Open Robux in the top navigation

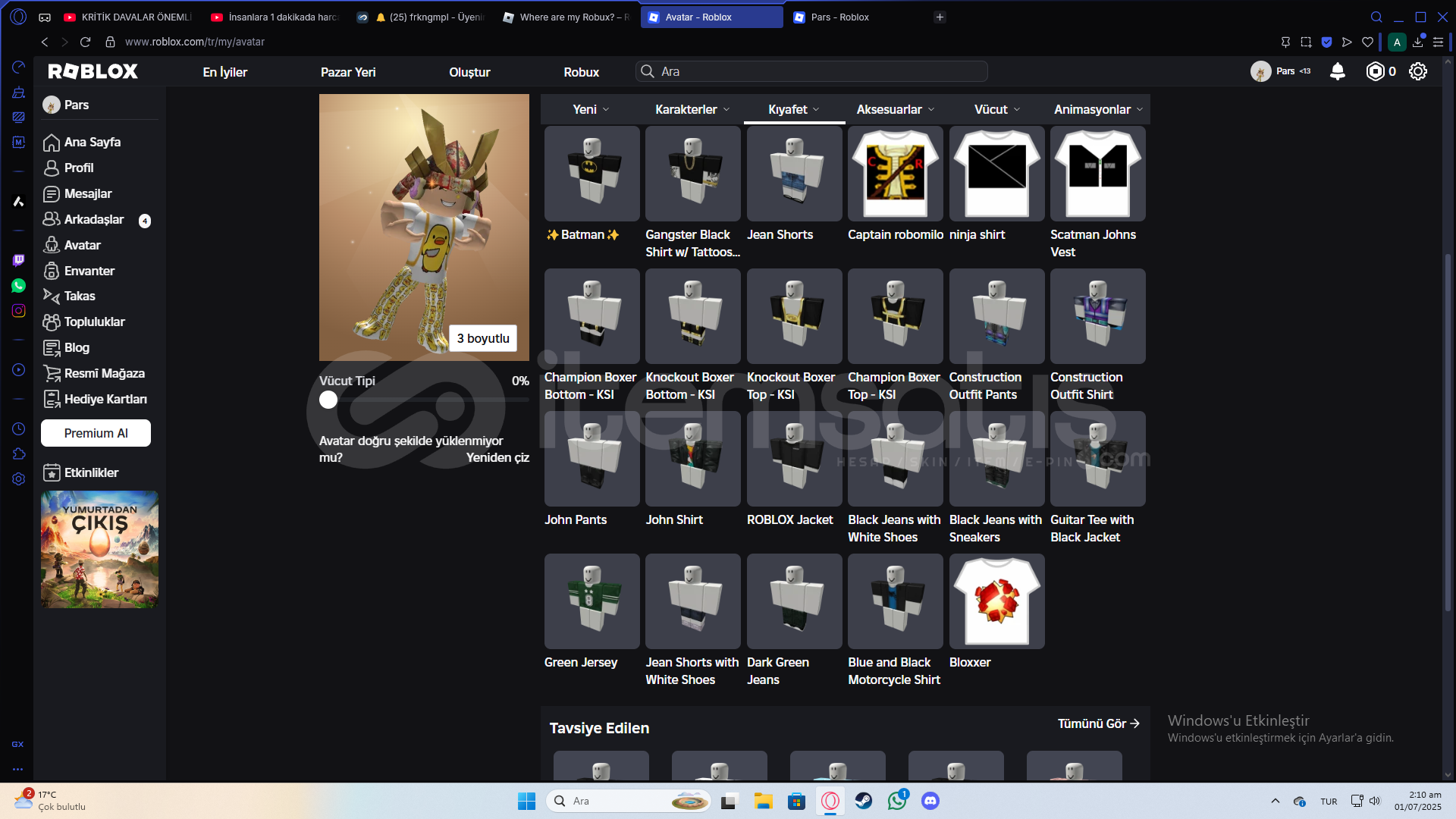point(582,72)
